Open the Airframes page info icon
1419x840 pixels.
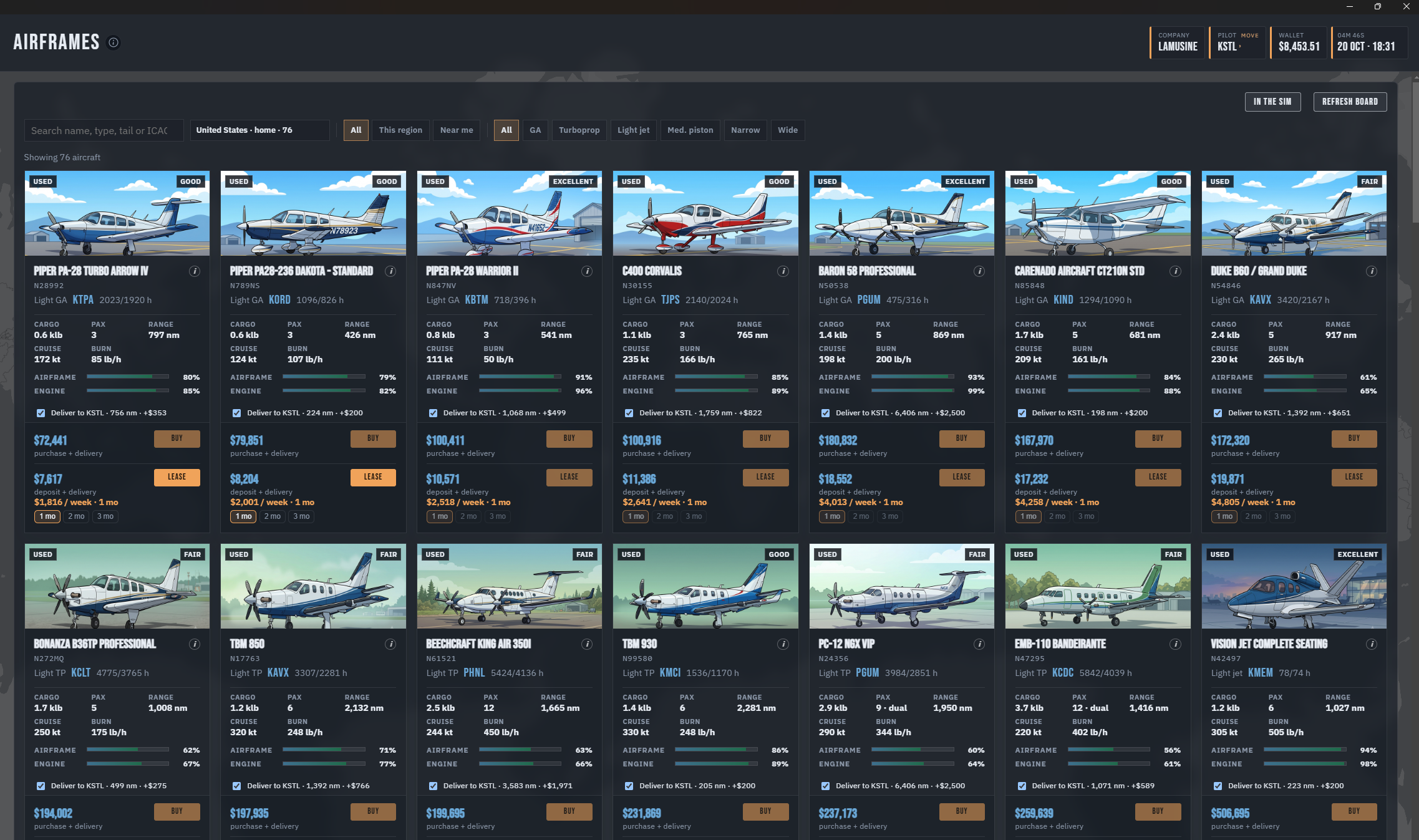114,43
